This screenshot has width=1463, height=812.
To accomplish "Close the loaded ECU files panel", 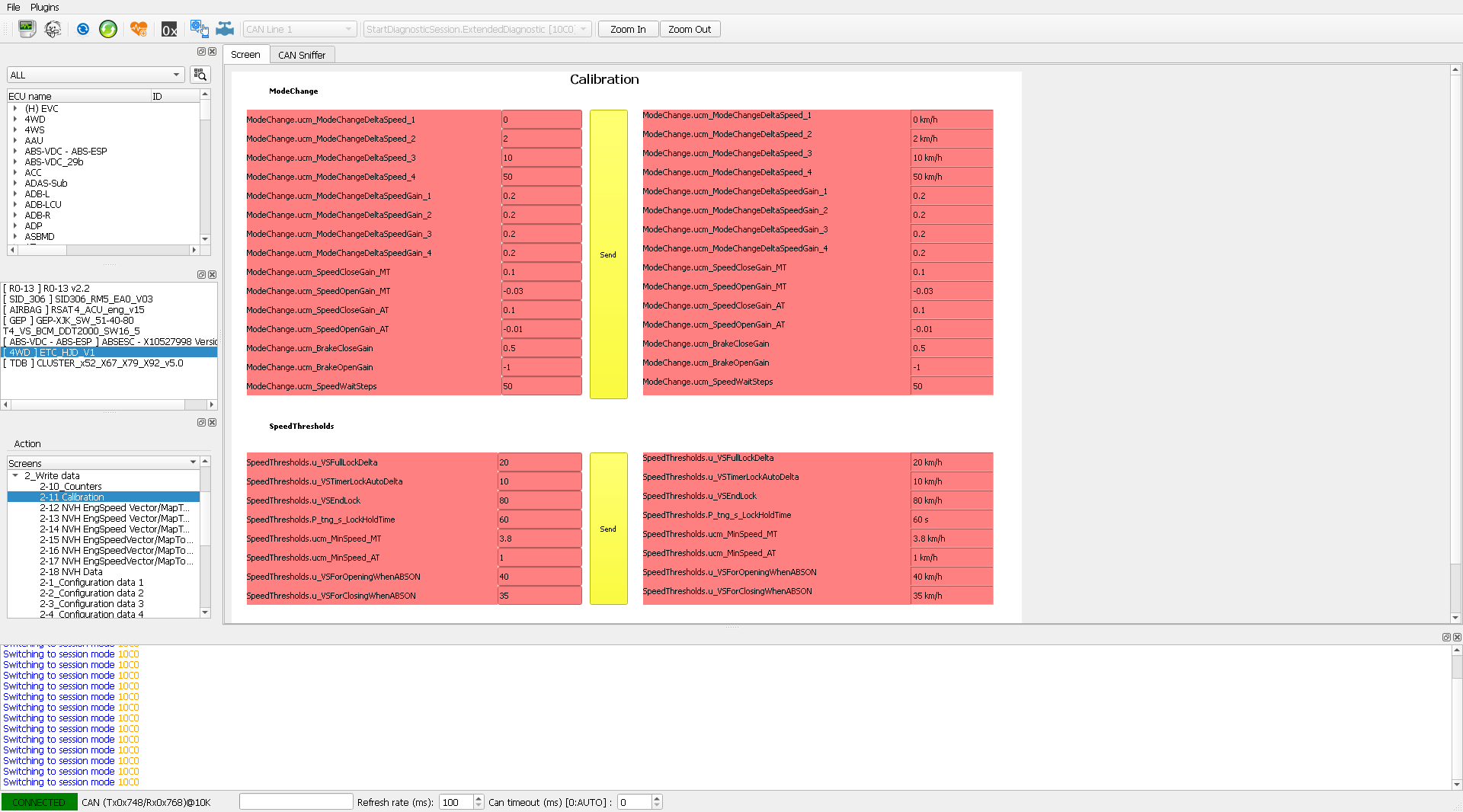I will click(212, 275).
